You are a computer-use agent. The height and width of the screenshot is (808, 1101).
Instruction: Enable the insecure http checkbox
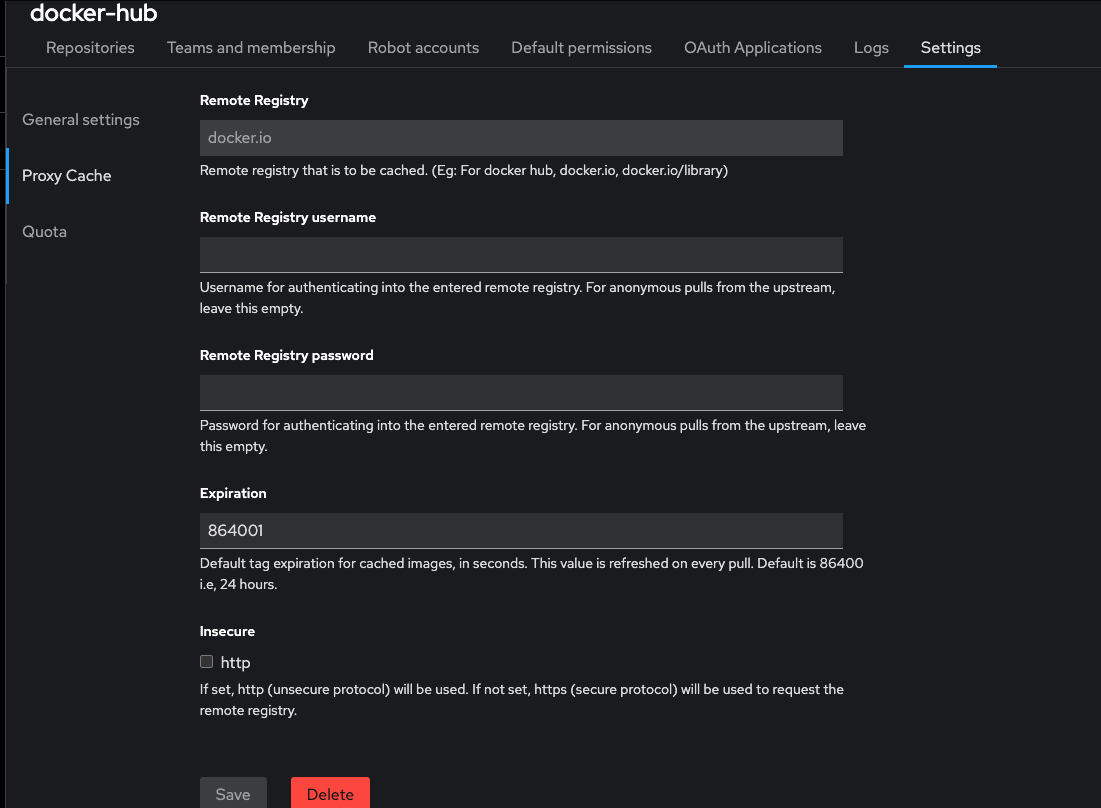click(x=207, y=662)
